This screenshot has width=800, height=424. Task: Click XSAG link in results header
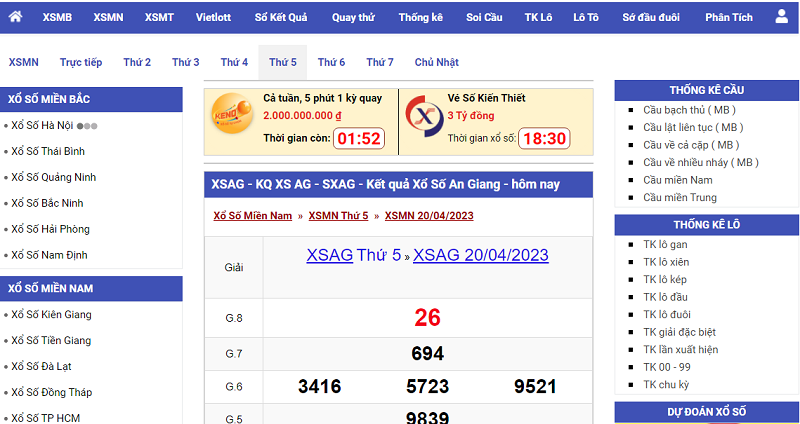[330, 255]
